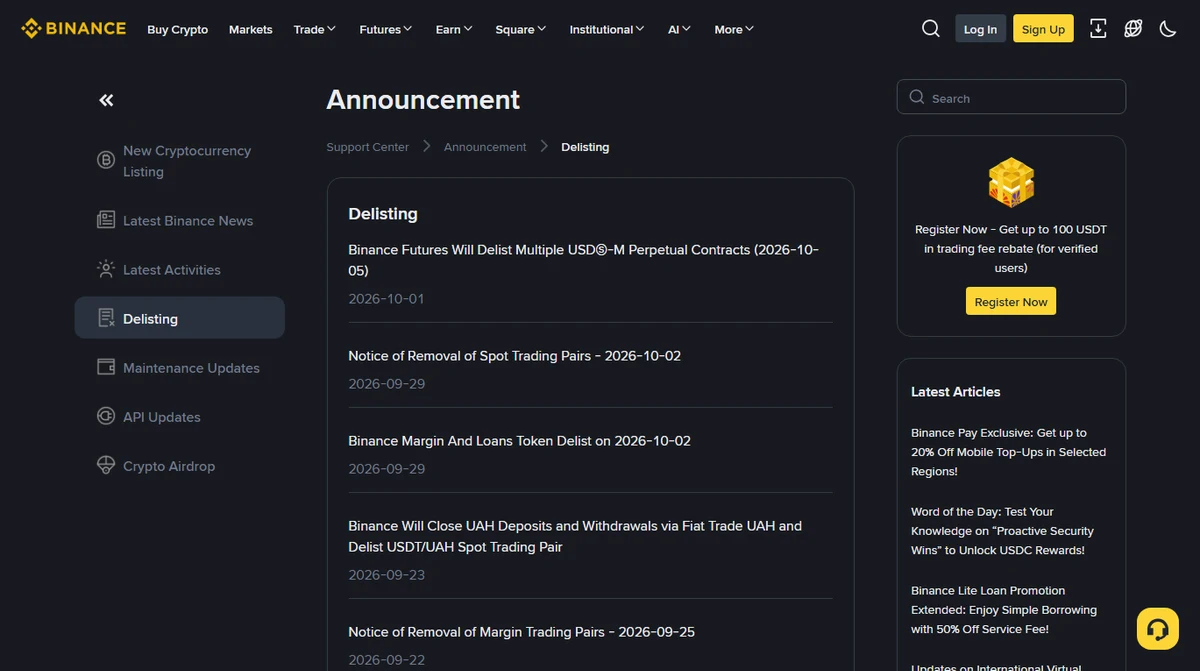
Task: Click the Delisting section heading
Action: point(383,214)
